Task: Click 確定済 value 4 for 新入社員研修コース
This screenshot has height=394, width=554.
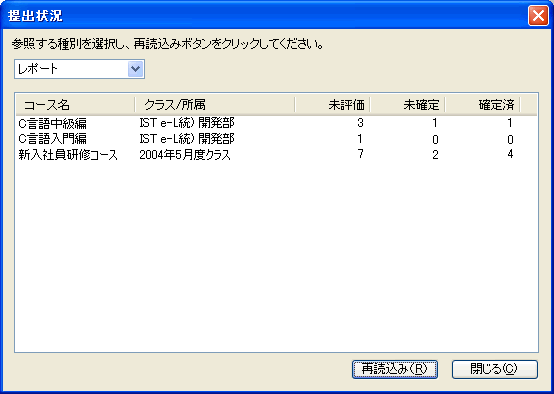Action: click(x=510, y=154)
